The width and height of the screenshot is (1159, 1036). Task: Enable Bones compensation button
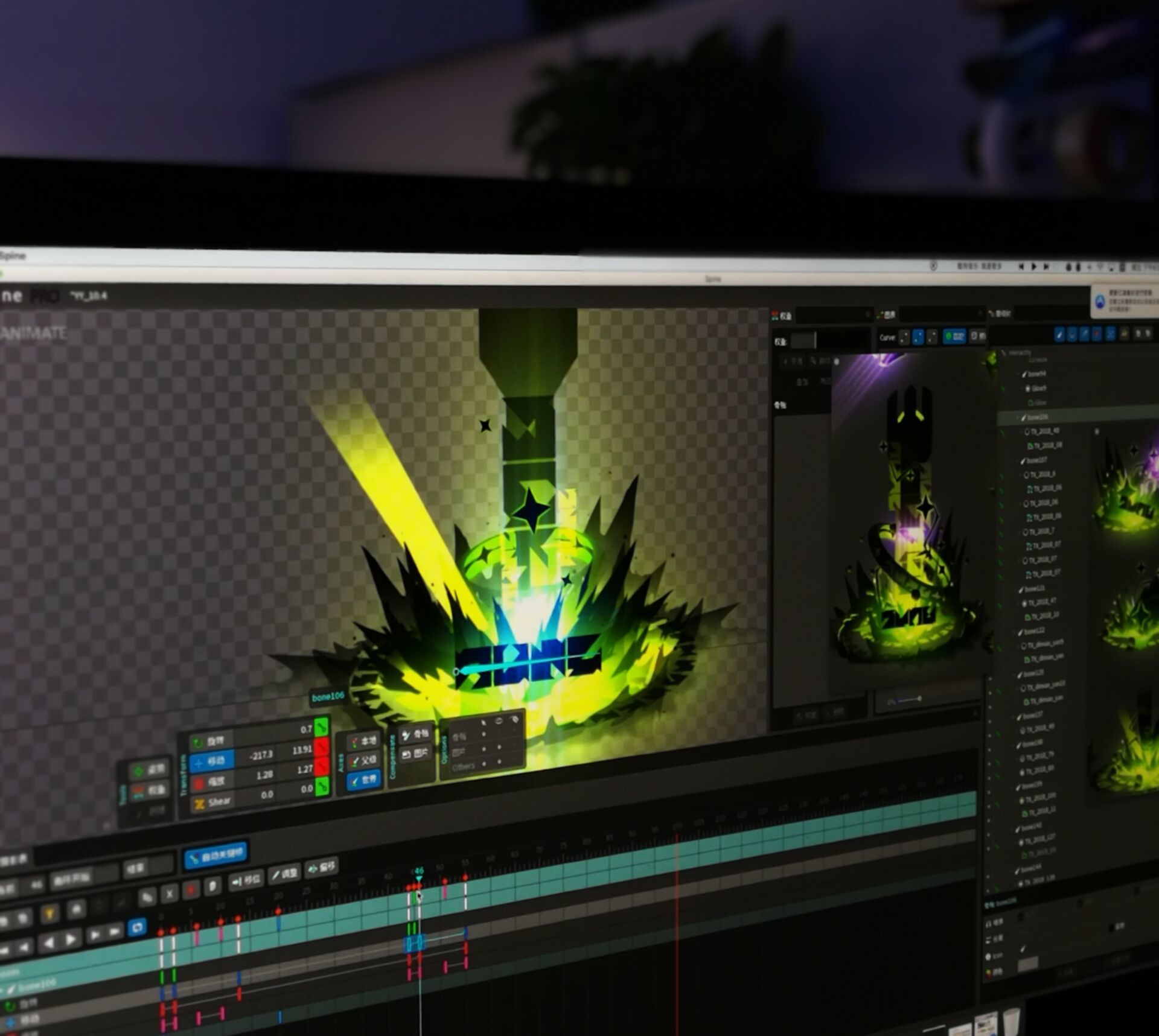(x=415, y=734)
